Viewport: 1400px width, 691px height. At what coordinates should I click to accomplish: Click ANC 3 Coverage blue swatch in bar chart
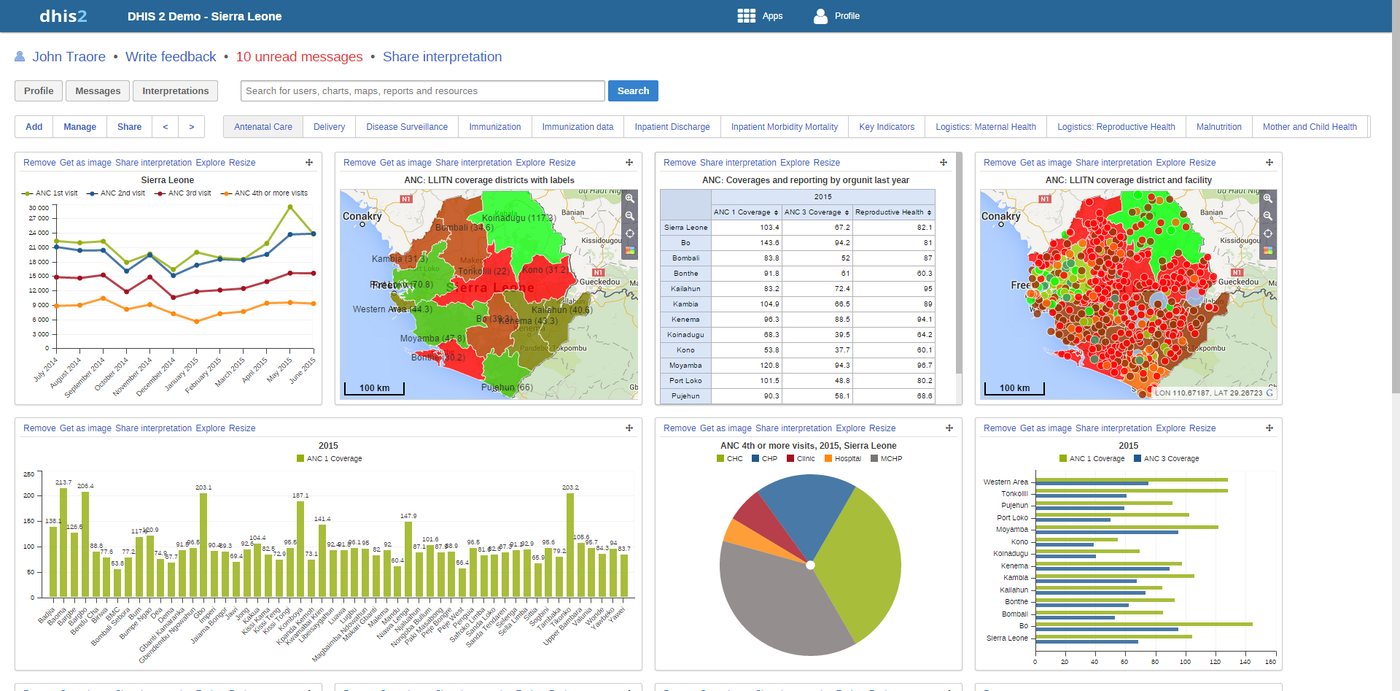tap(1139, 458)
